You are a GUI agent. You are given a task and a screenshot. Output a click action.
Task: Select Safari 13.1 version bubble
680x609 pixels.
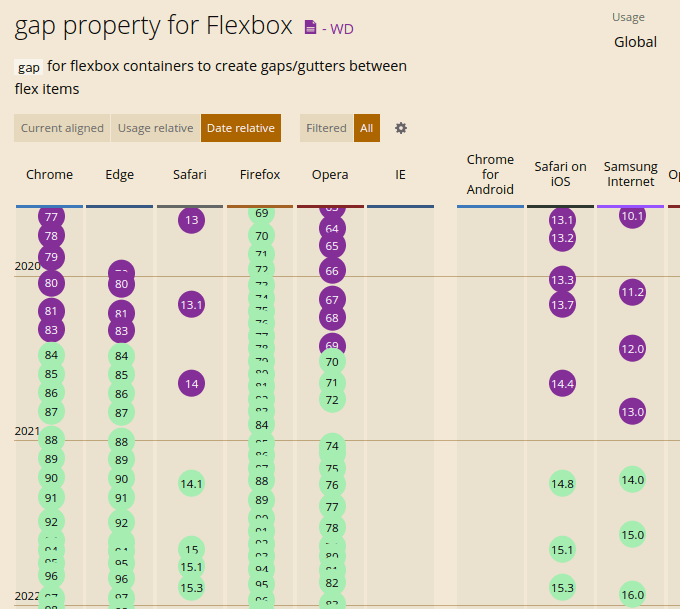tap(191, 304)
